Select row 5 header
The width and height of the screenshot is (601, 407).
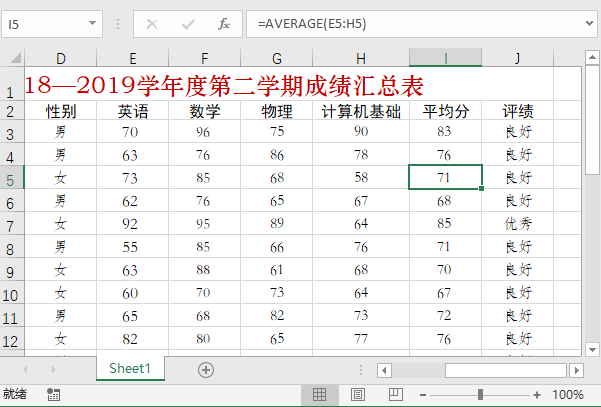11,177
